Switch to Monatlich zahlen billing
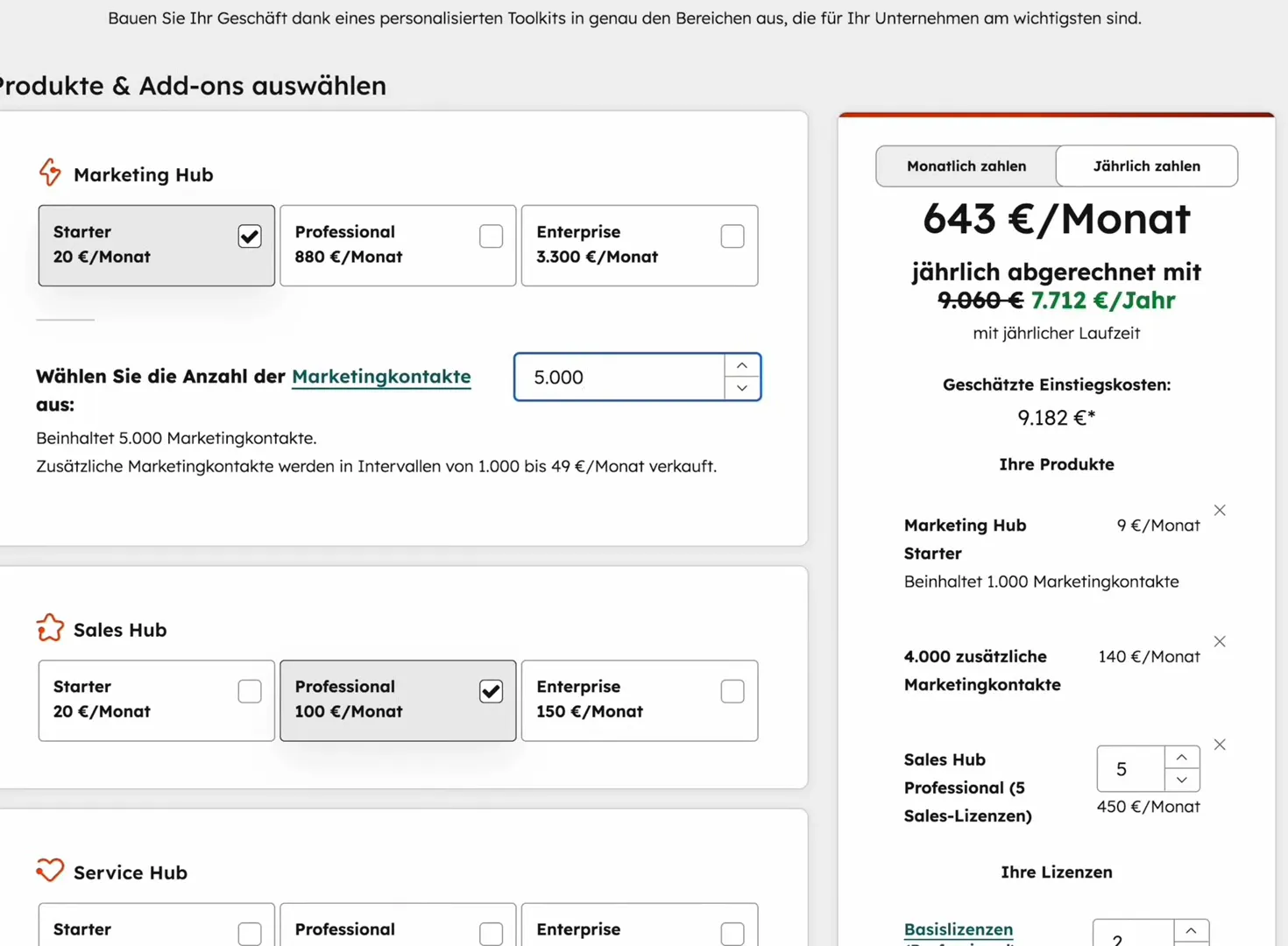The width and height of the screenshot is (1288, 946). [966, 166]
